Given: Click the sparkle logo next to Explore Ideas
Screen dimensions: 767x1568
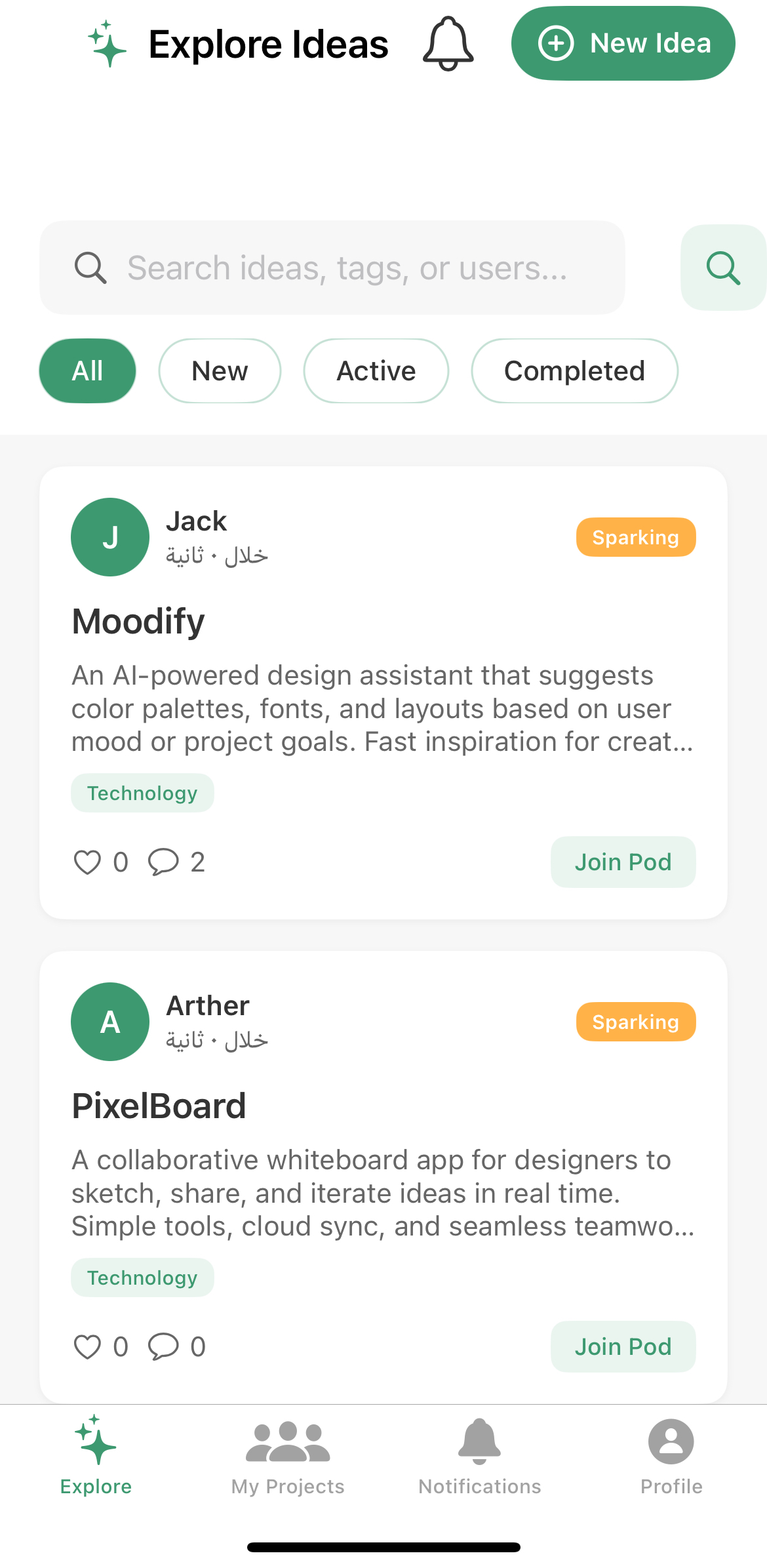Looking at the screenshot, I should click(107, 43).
